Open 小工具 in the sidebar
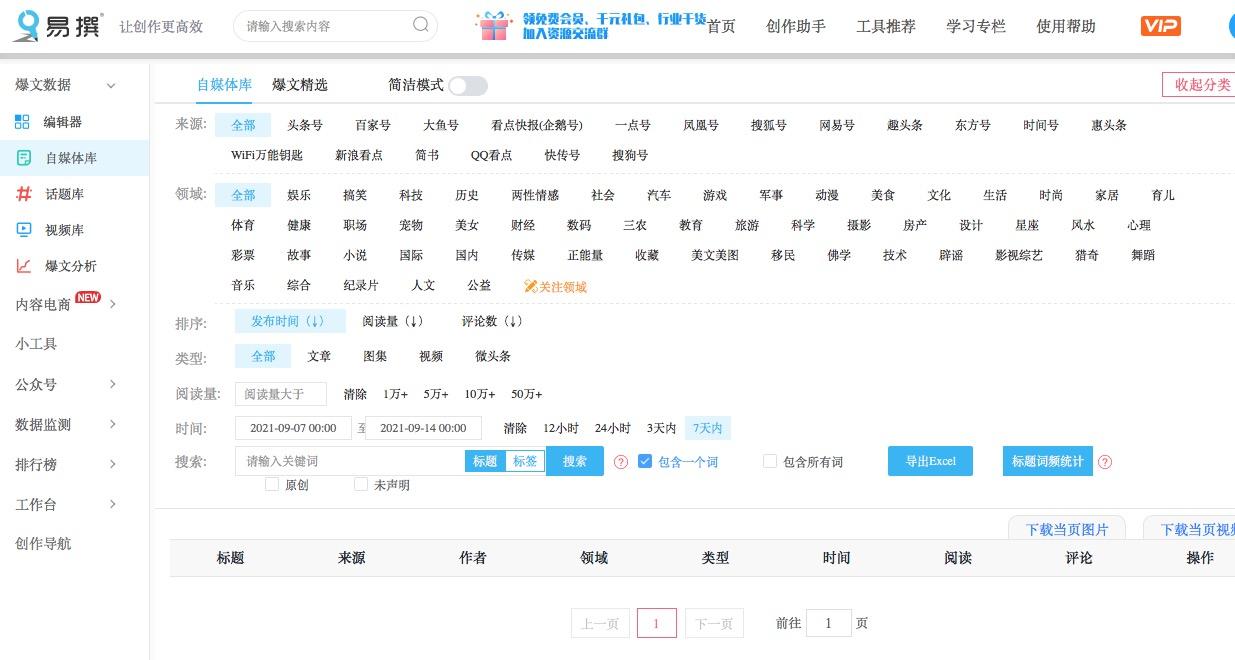The image size is (1235, 660). [36, 344]
